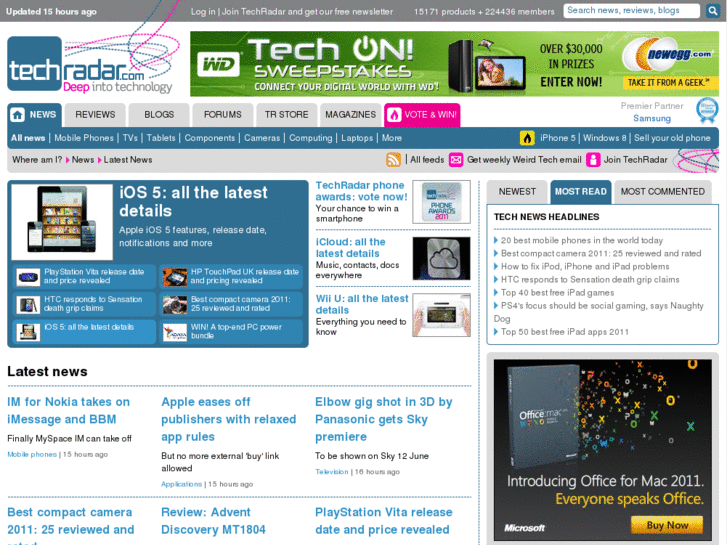Open the TR Store tab
The height and width of the screenshot is (545, 727).
[x=287, y=115]
